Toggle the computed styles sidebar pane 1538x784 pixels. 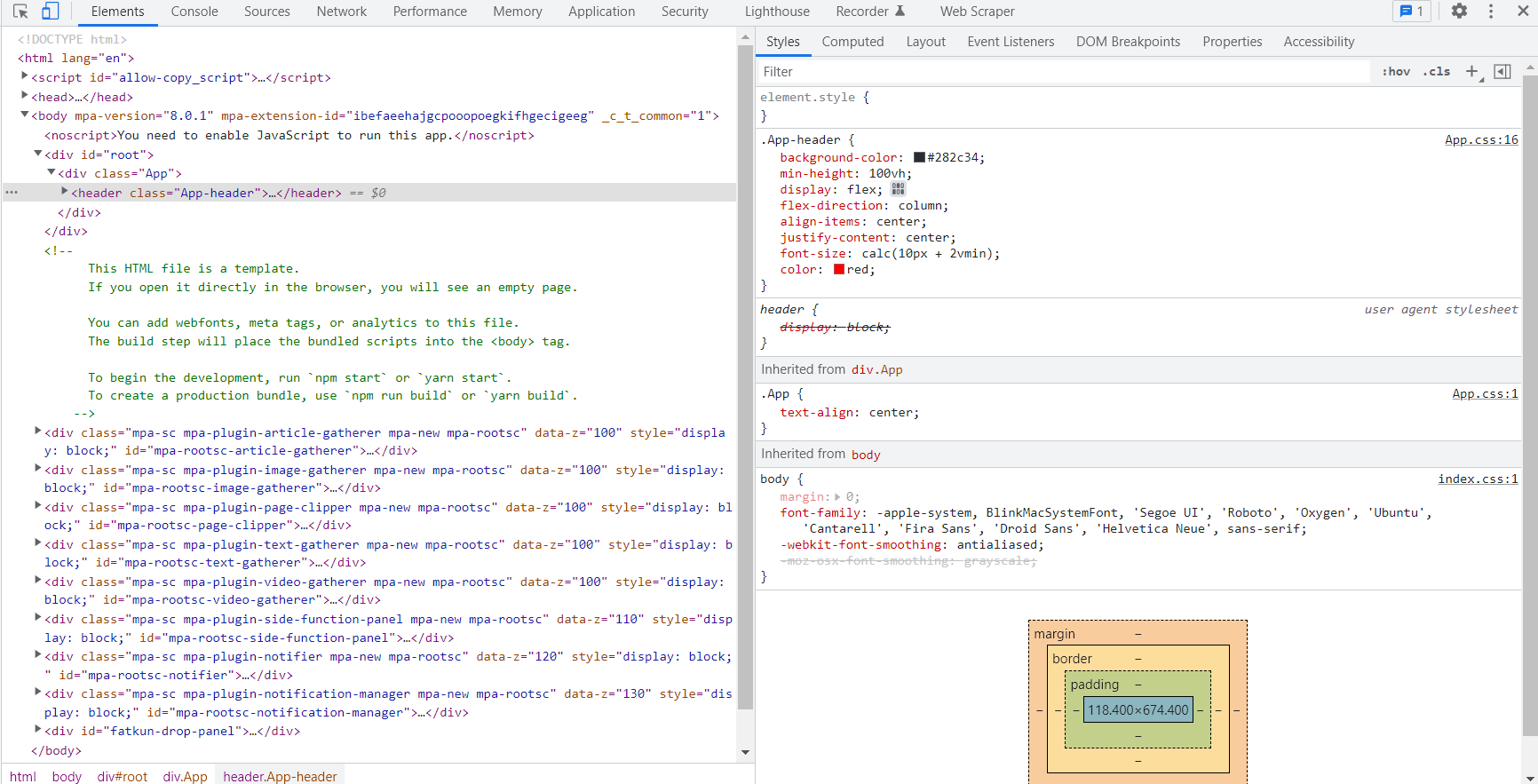pos(1502,72)
